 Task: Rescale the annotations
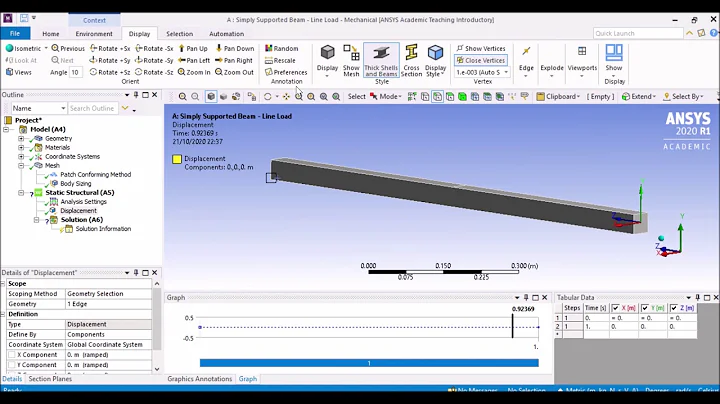tap(280, 60)
